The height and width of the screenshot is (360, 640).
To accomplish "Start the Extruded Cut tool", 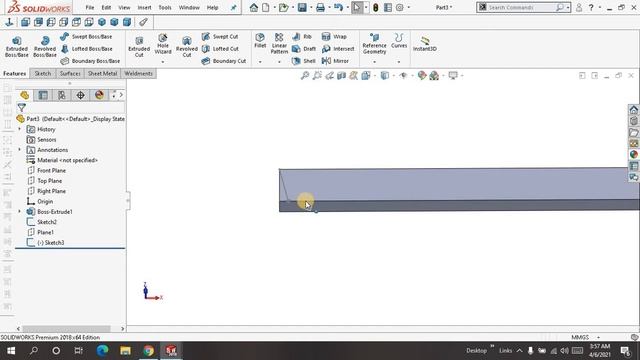I will coord(139,46).
